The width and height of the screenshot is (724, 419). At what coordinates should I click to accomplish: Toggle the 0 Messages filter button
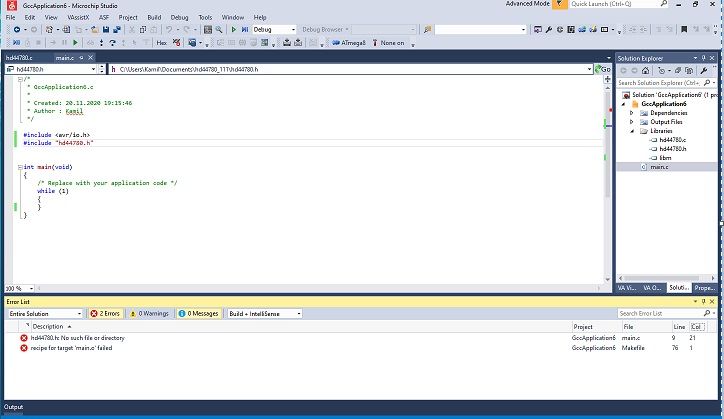pos(199,314)
